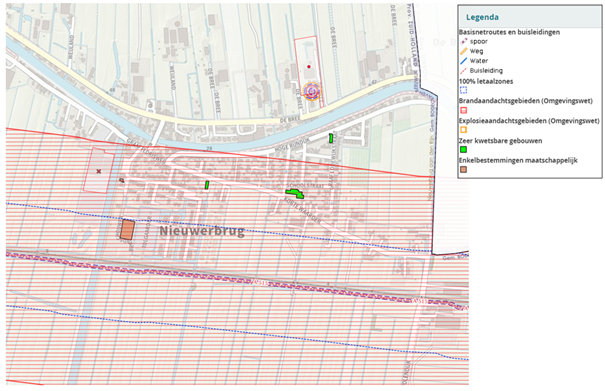Click the circular explosion zone marker

(312, 91)
